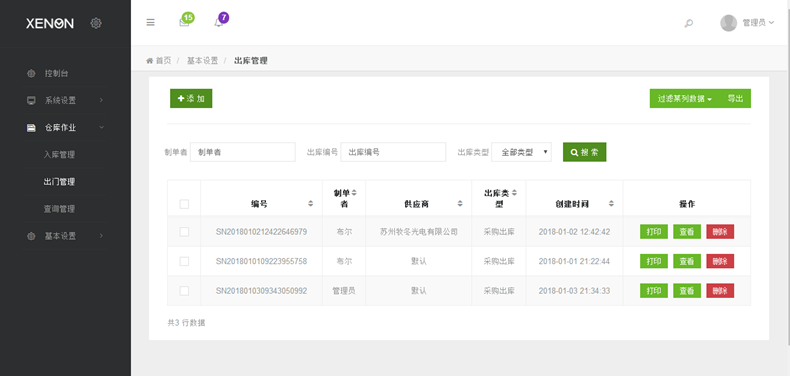Go to 基本设置 in the breadcrumb

click(203, 60)
